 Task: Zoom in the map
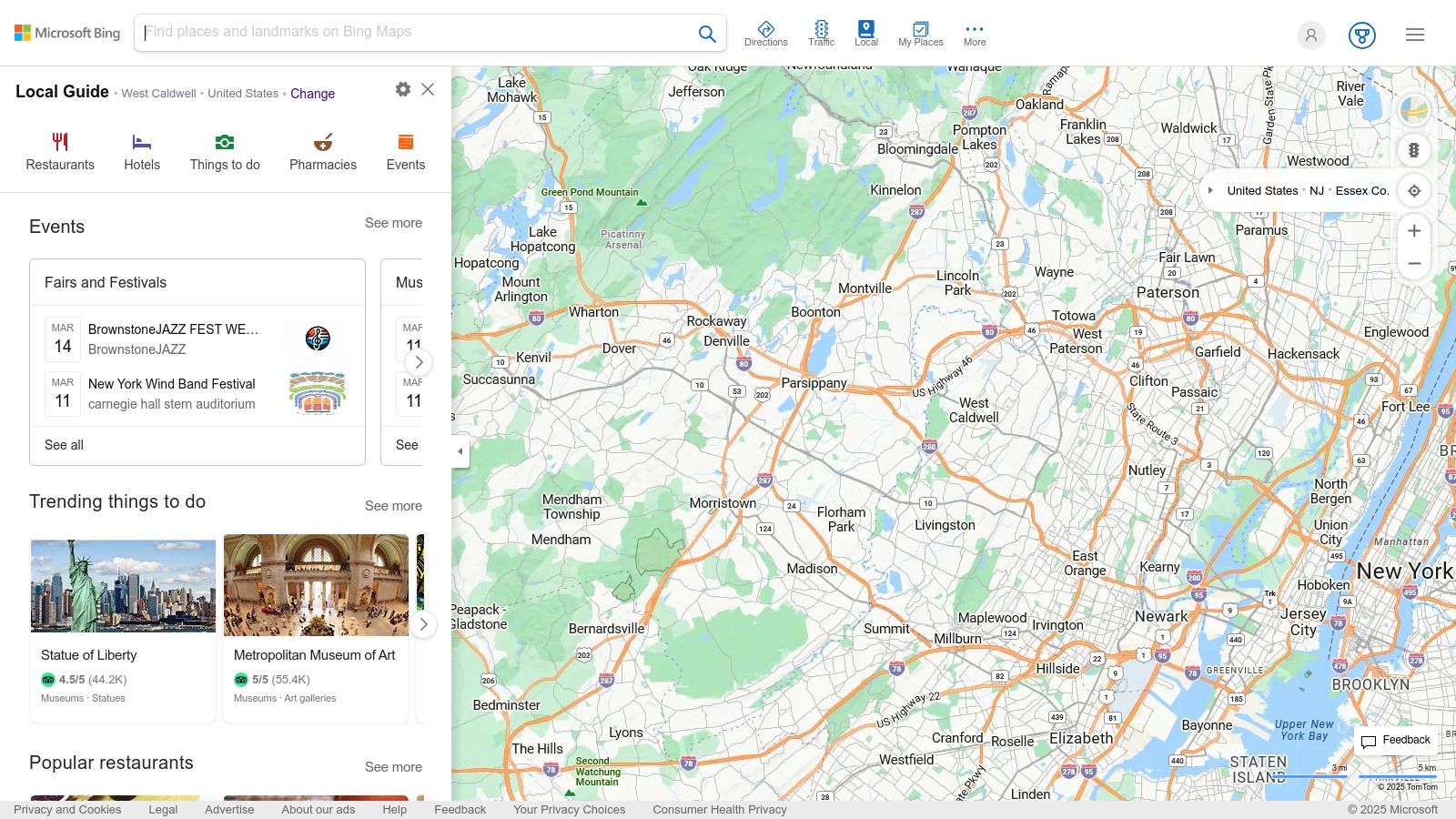(1414, 231)
